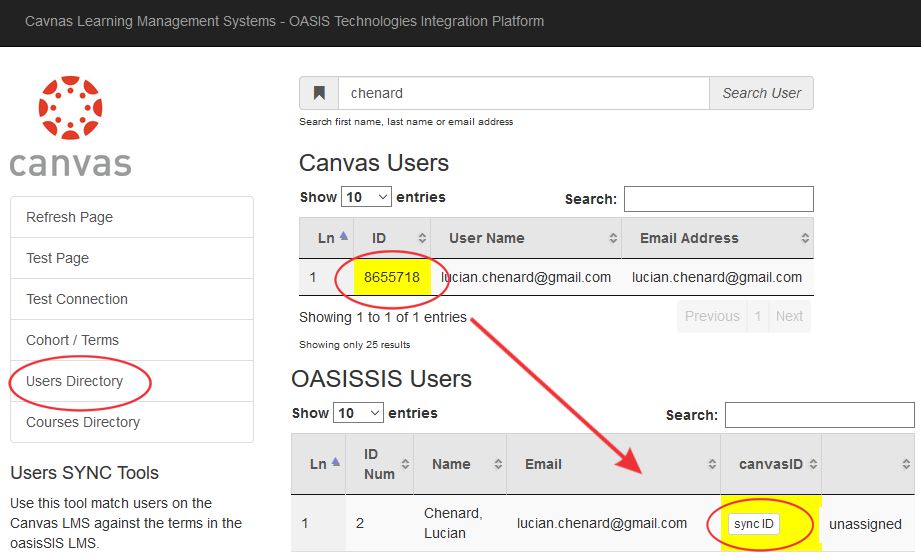Image resolution: width=921 pixels, height=559 pixels.
Task: Click Showing 1 to 1 of 1 entries
Action: [382, 317]
